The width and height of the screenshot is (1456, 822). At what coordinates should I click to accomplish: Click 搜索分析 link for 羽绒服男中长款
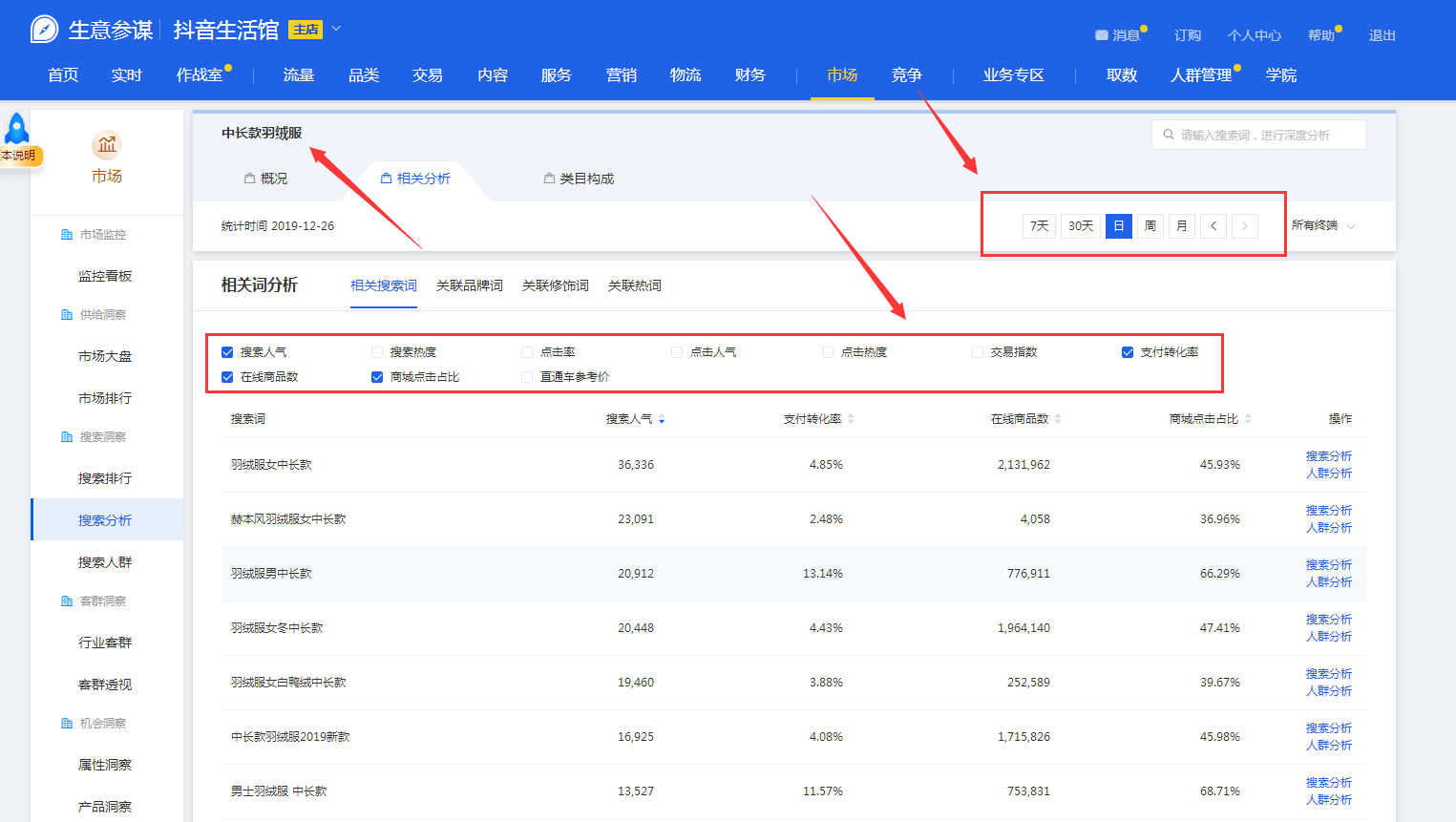point(1329,565)
